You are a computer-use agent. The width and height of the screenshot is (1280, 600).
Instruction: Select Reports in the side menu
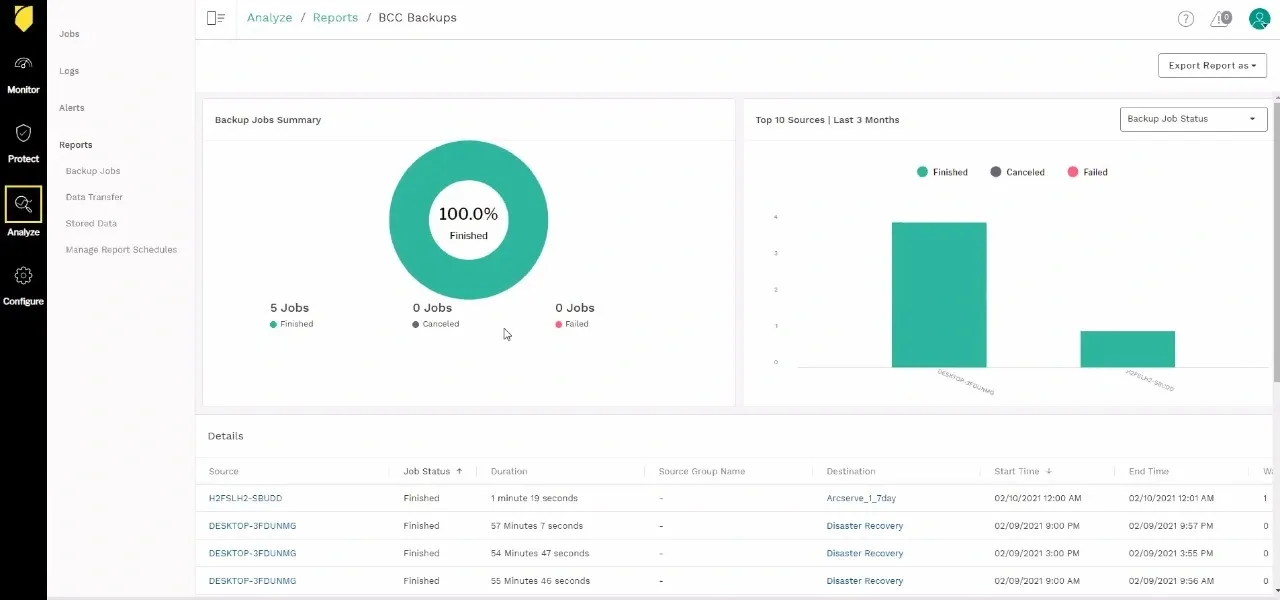(76, 145)
